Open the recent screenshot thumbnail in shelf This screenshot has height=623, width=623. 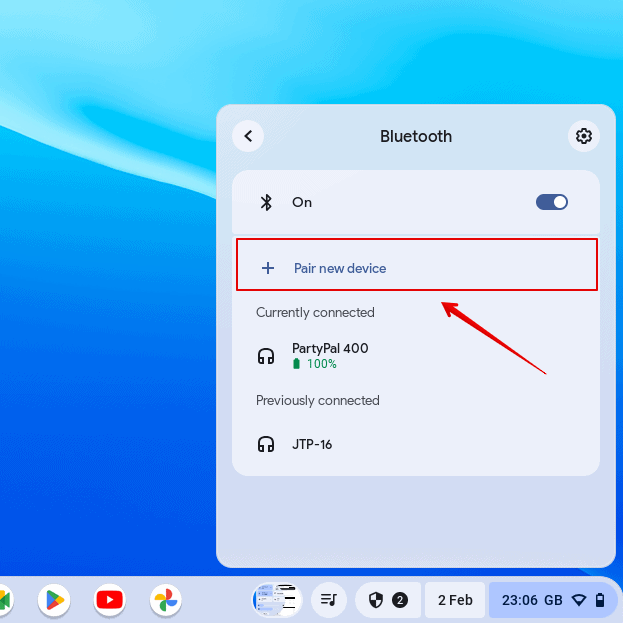276,600
